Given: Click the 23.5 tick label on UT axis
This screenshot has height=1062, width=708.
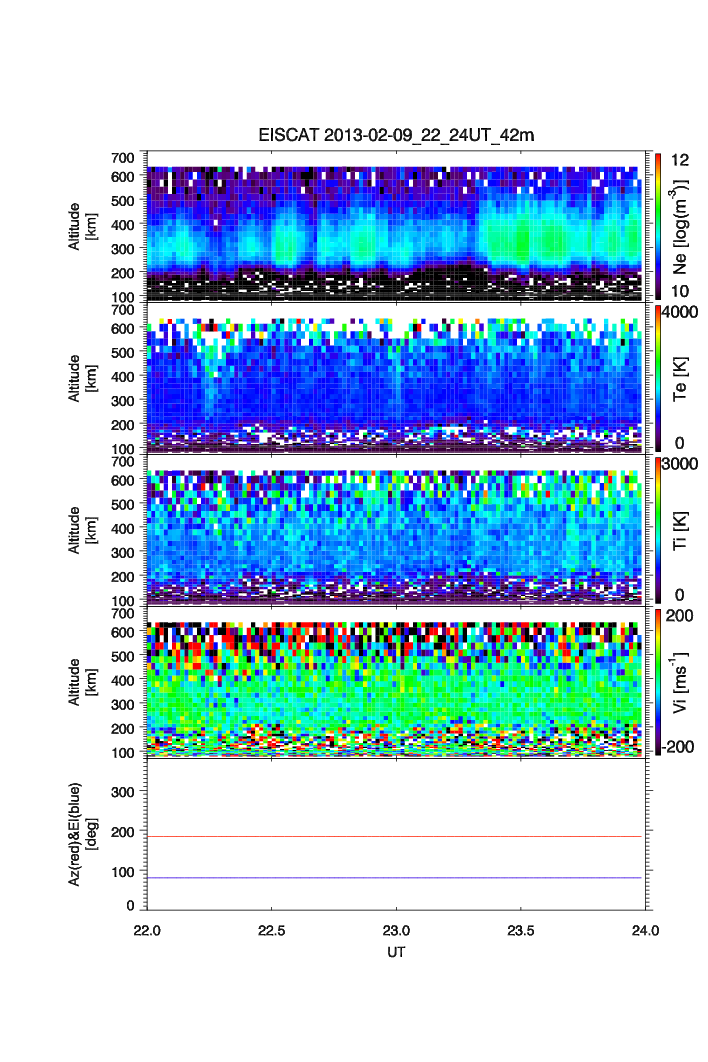Looking at the screenshot, I should tap(520, 931).
